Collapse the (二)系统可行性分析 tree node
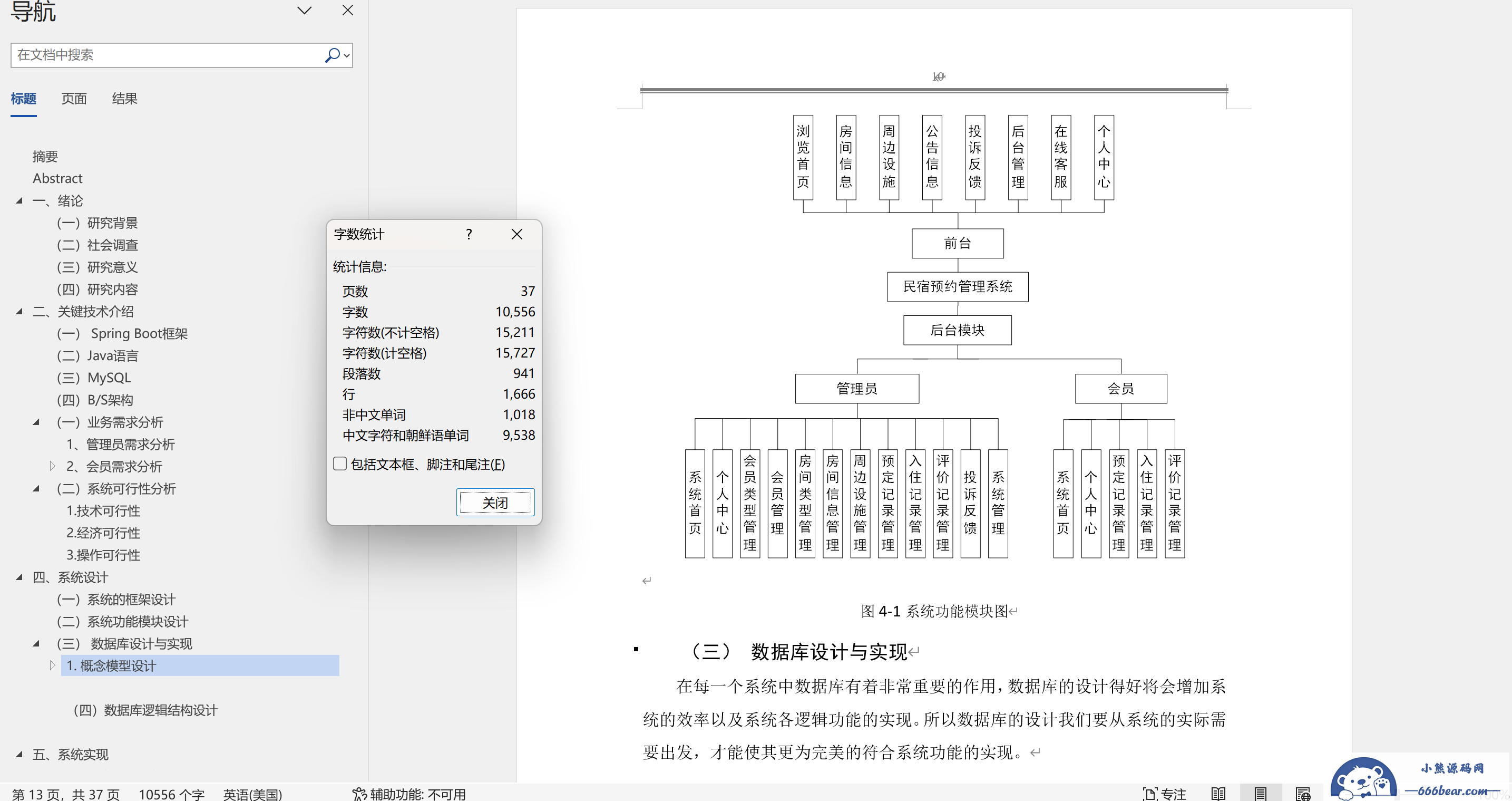1512x801 pixels. (x=36, y=489)
